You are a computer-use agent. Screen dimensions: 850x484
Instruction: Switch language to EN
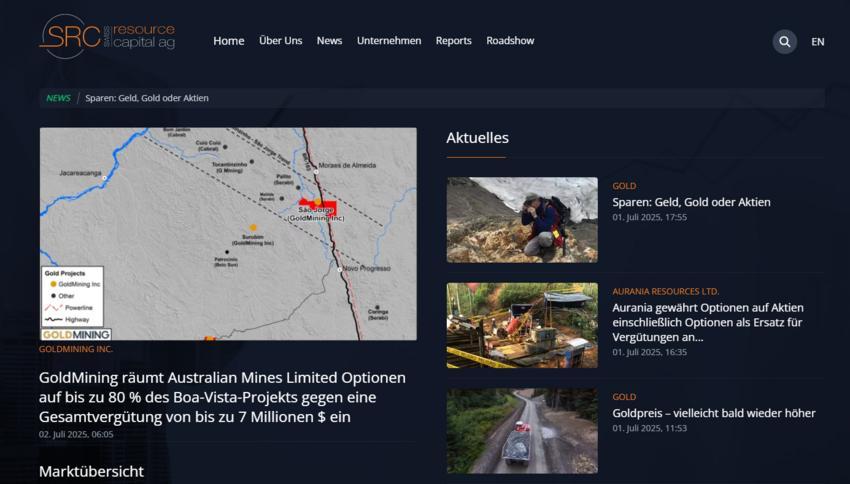[817, 42]
